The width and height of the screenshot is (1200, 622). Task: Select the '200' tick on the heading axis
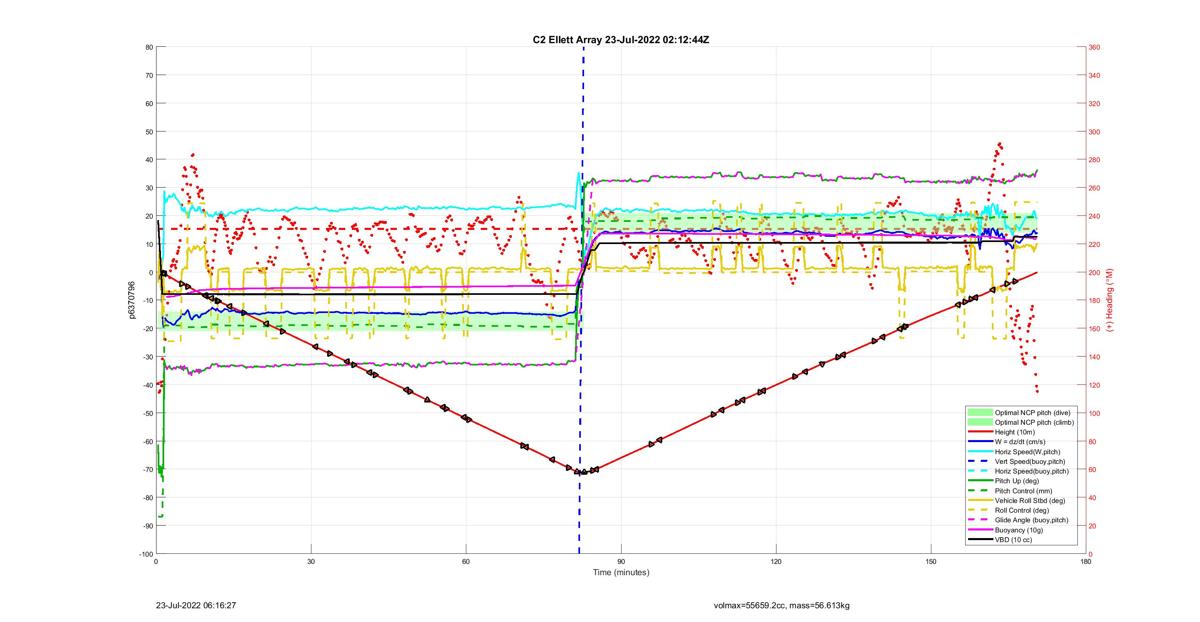point(1094,272)
